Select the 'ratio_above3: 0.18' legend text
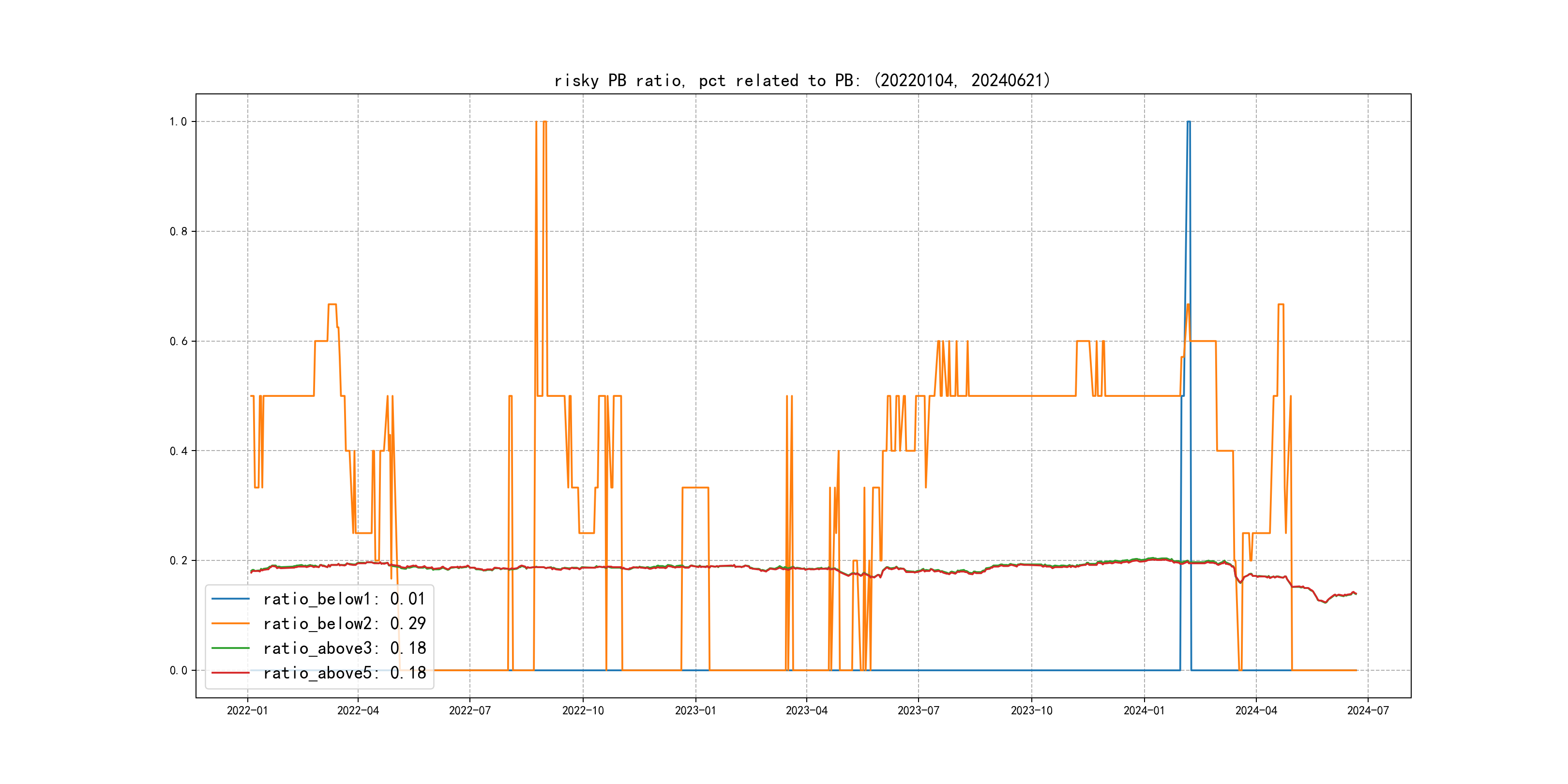 344,648
